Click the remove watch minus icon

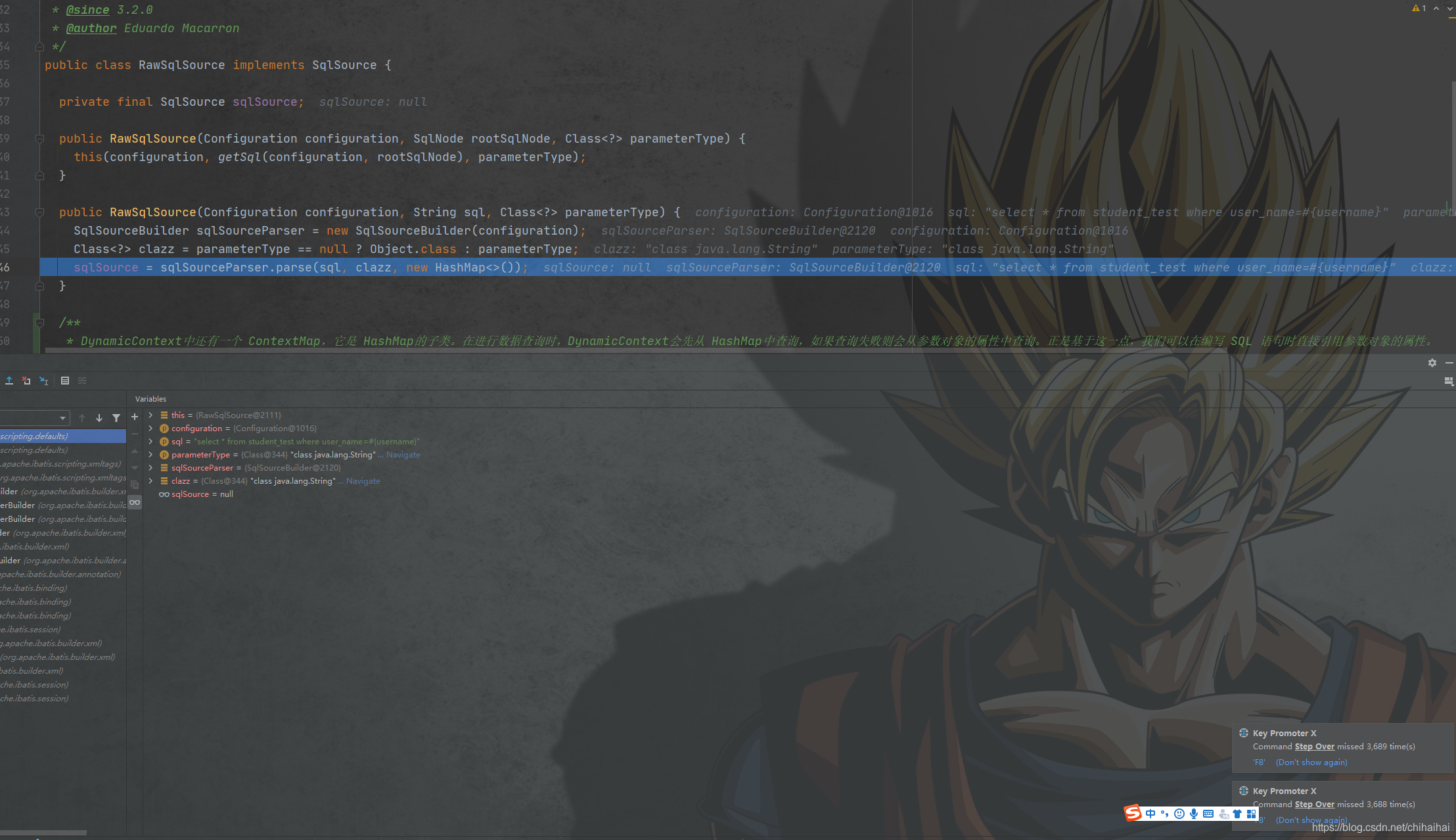[135, 434]
